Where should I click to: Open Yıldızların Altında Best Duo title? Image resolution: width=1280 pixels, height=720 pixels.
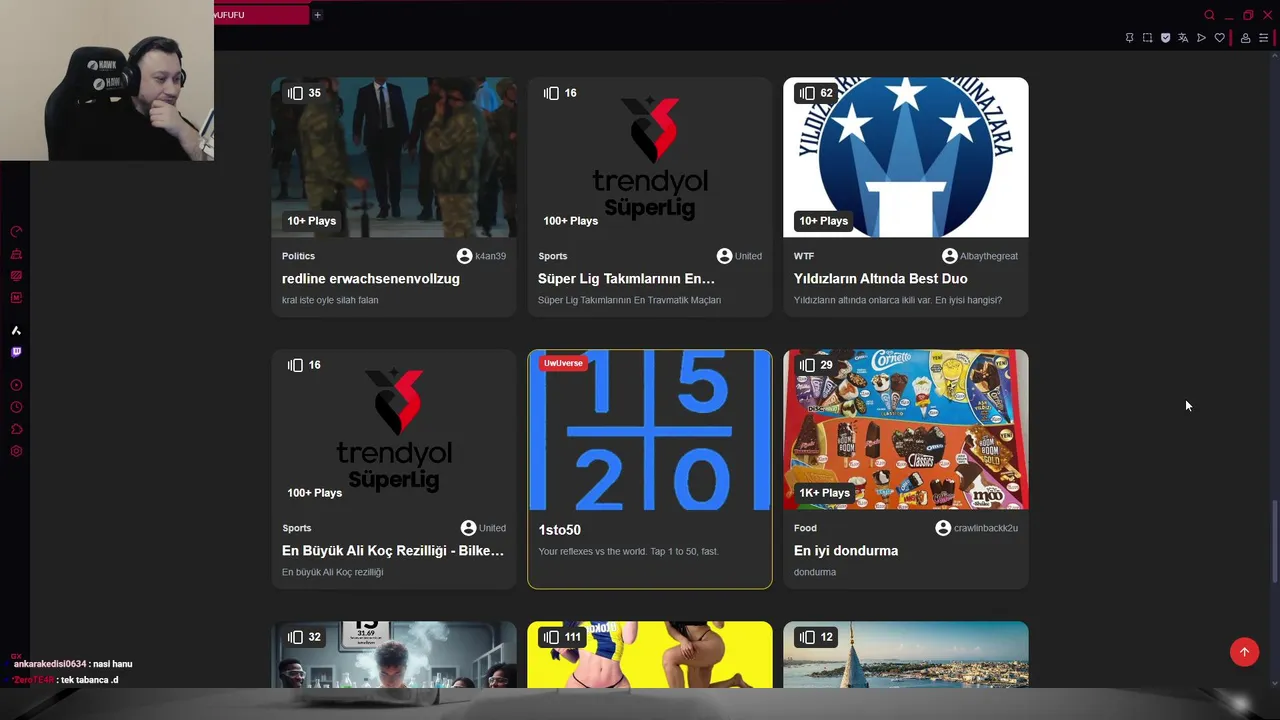click(x=880, y=279)
